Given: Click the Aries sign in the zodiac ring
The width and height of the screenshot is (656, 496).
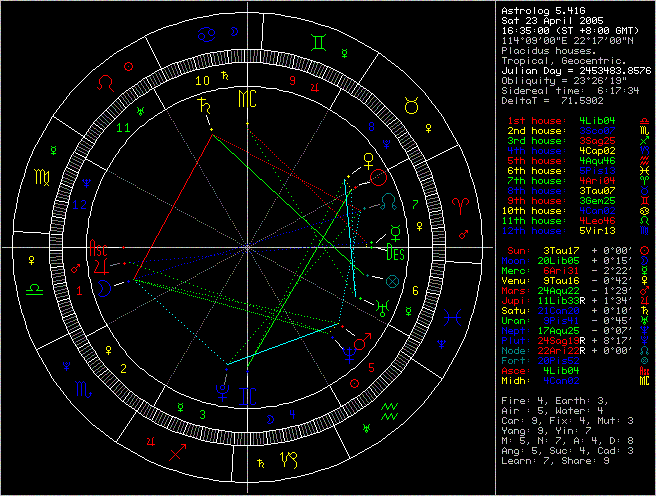Looking at the screenshot, I should 459,203.
